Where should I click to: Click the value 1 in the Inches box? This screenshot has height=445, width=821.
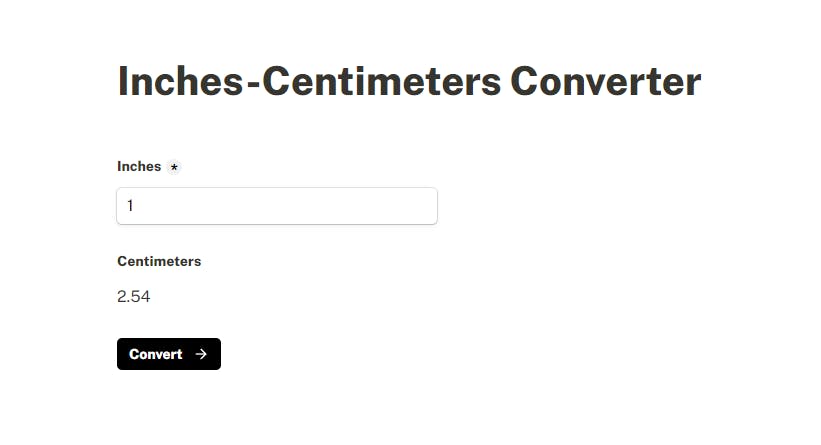click(x=130, y=206)
